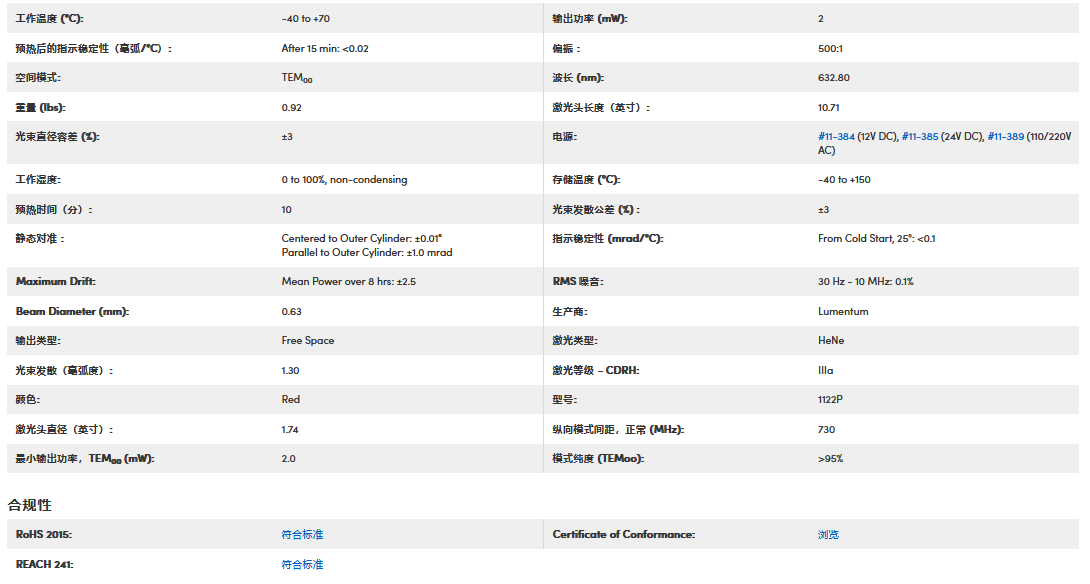Select 'Parallel to Outer Cylinder: ±1.0 mrad' text
The image size is (1090, 584).
367,252
